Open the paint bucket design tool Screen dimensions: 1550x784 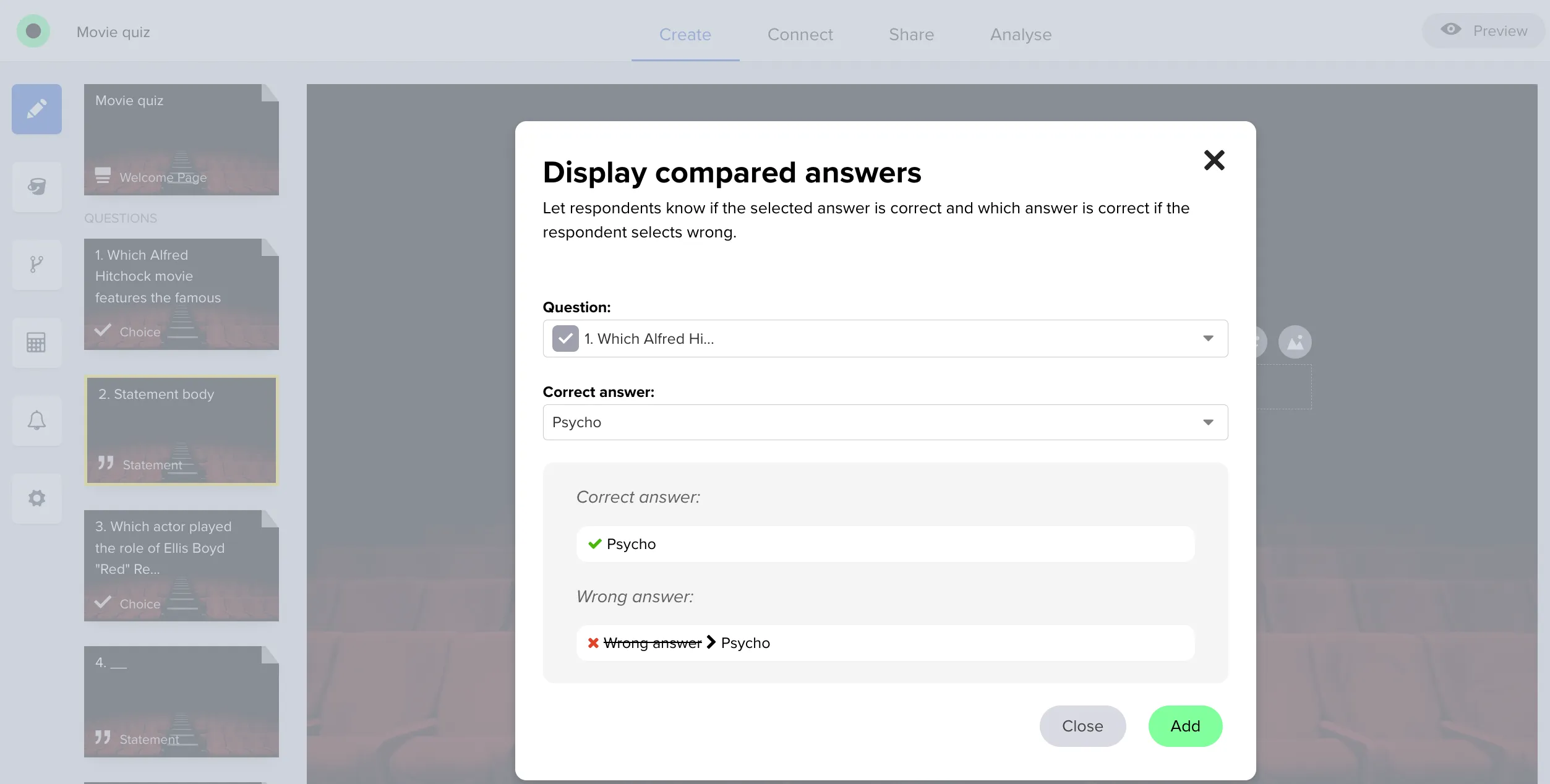pos(36,187)
